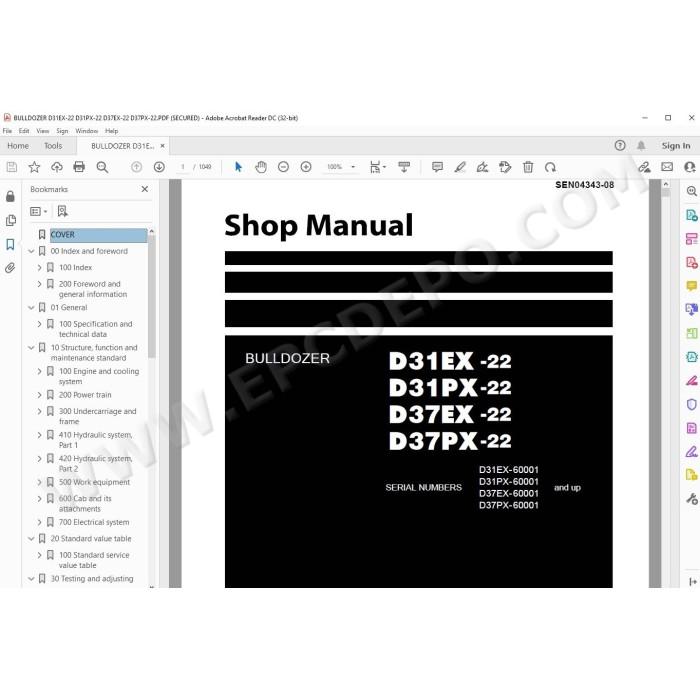Select the highlighter pen tool
700x700 pixels.
click(x=460, y=167)
